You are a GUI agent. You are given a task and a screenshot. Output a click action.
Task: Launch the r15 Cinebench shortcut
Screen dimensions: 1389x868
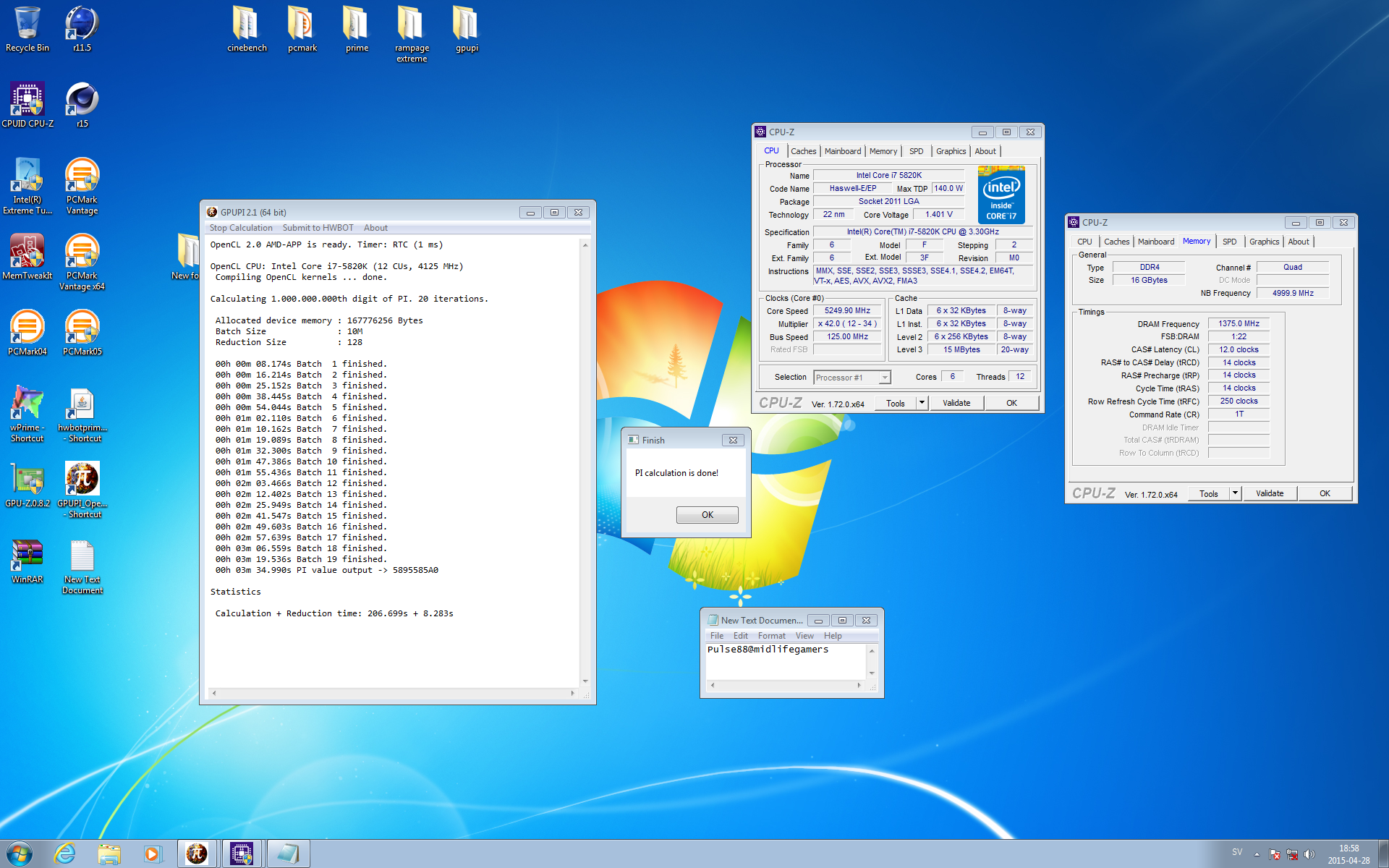coord(82,105)
